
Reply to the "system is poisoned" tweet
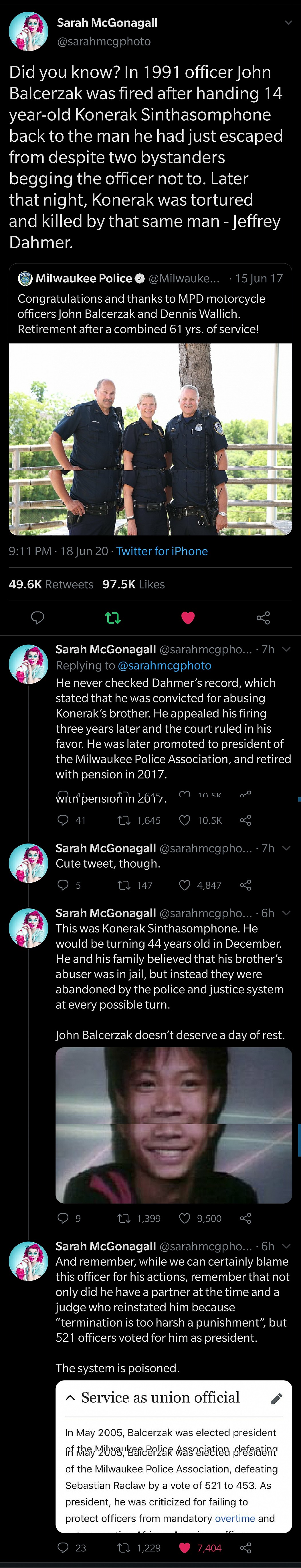(63, 1547)
